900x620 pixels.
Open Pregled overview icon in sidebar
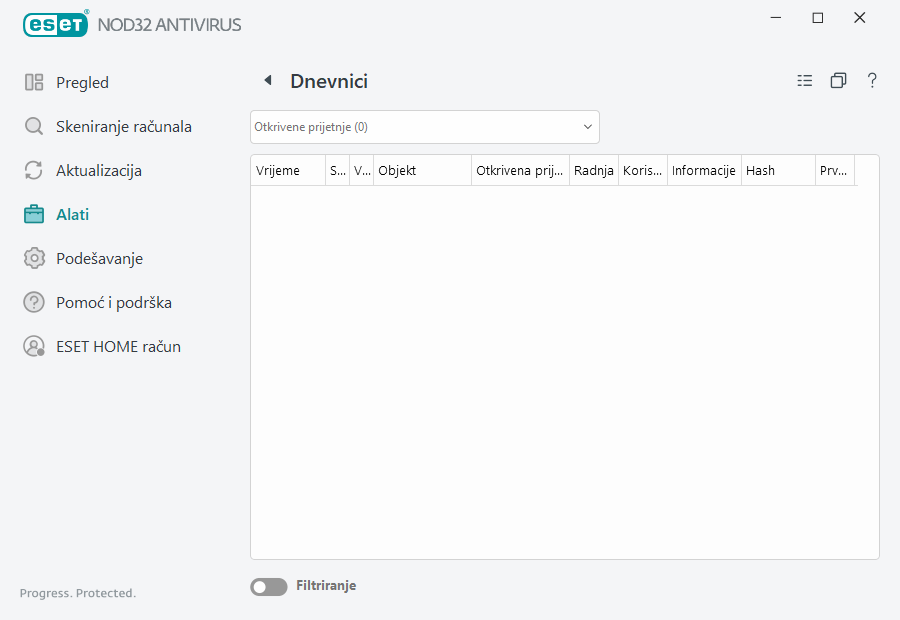click(35, 82)
